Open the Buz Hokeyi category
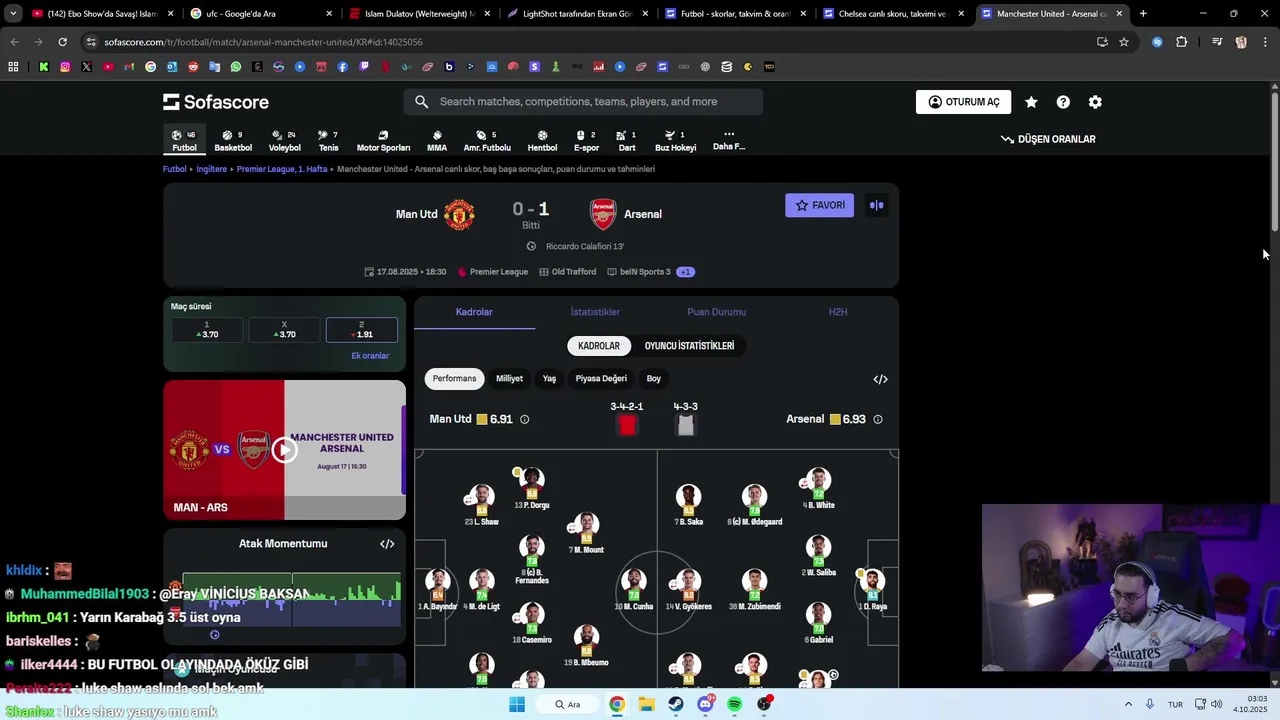Image resolution: width=1280 pixels, height=720 pixels. click(675, 140)
